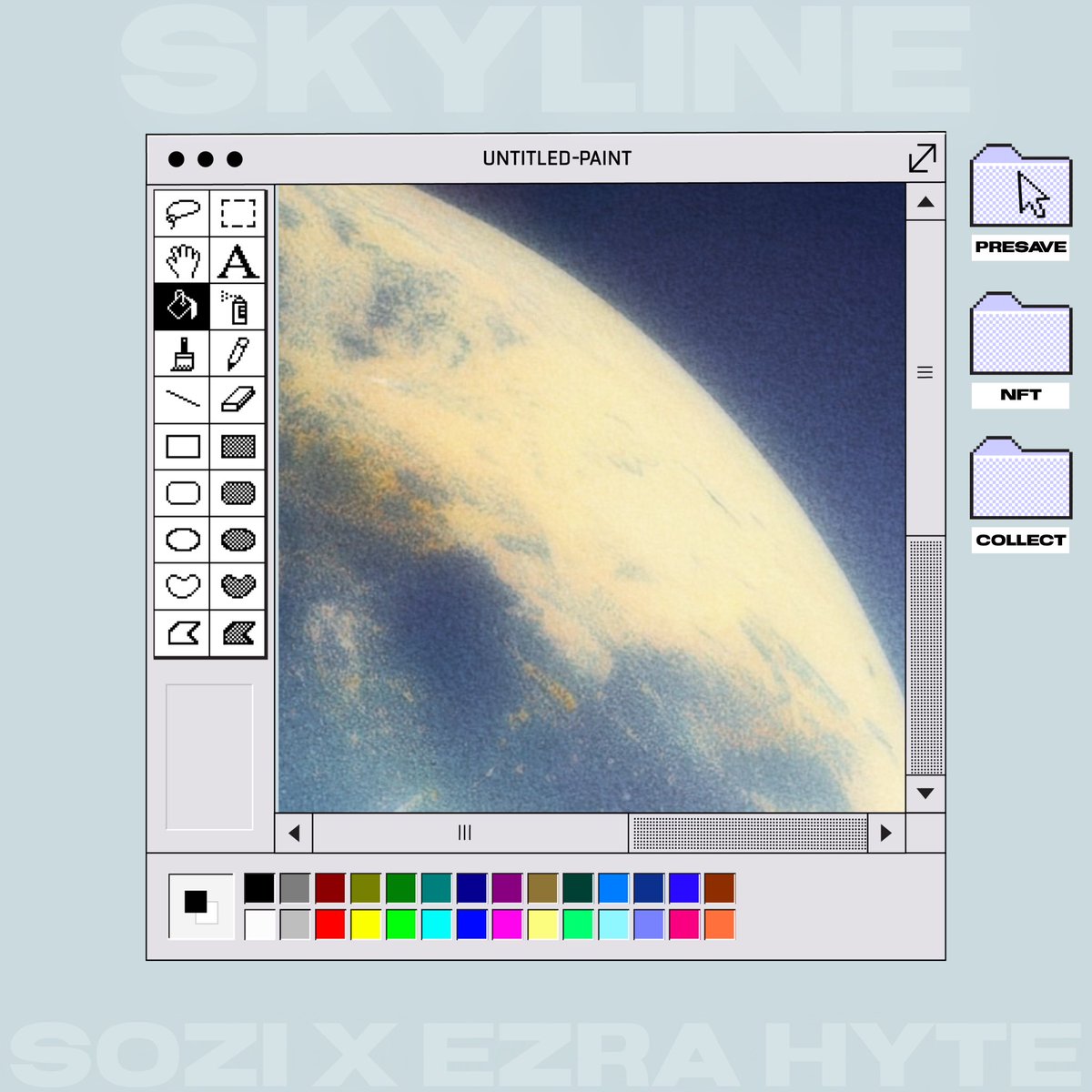Viewport: 1092px width, 1092px height.
Task: Pick the dark red color swatch
Action: (x=330, y=888)
